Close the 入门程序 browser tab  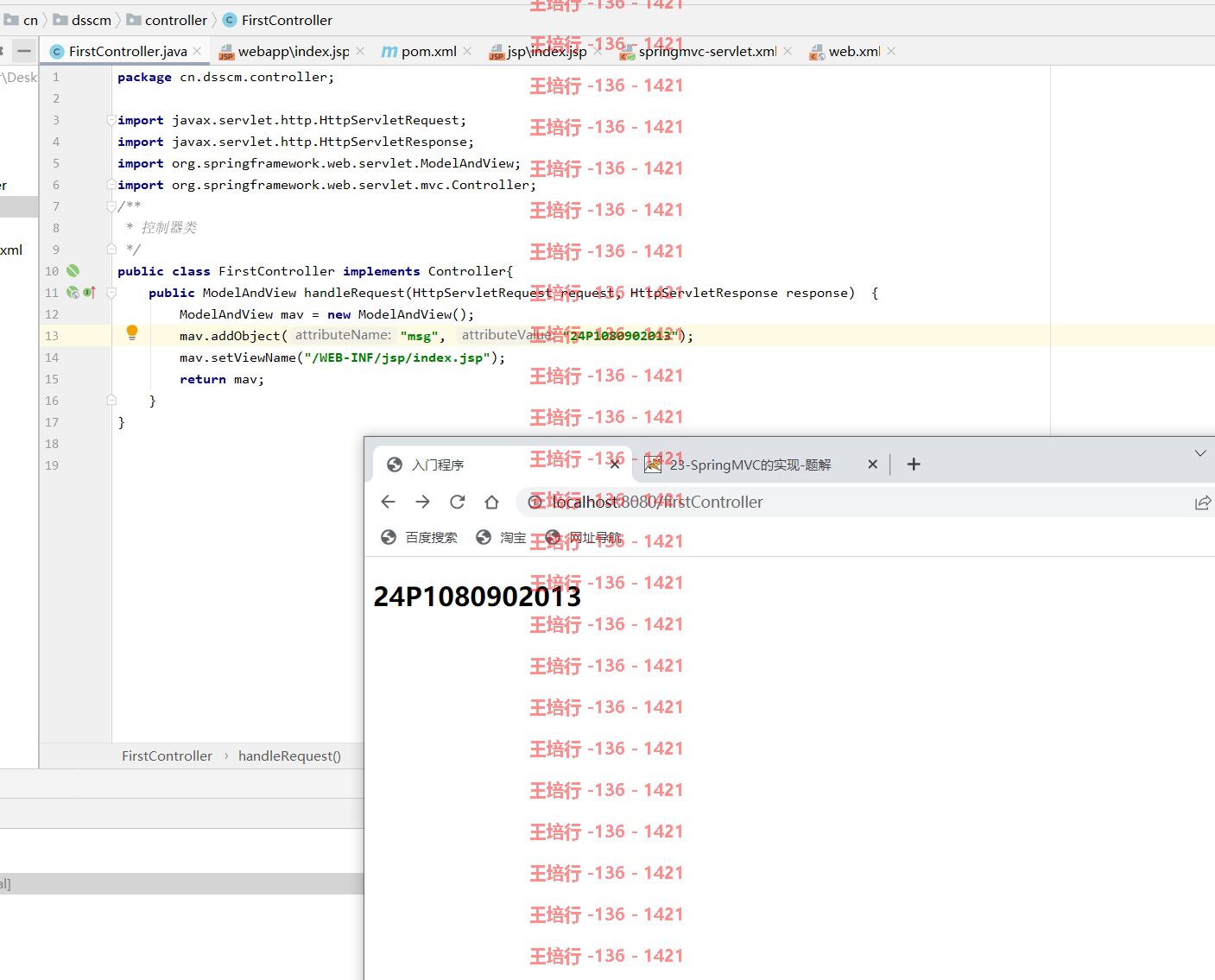click(615, 465)
